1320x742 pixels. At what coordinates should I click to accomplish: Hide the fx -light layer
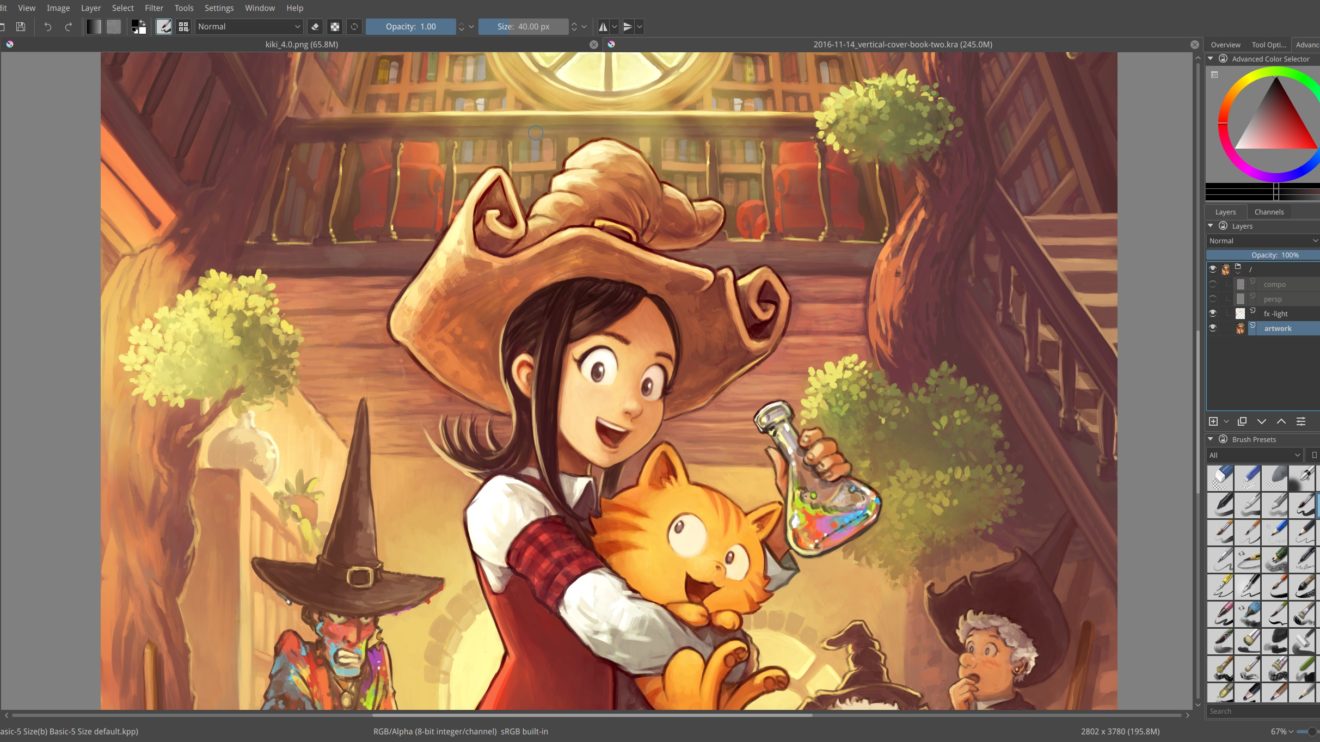click(1213, 313)
